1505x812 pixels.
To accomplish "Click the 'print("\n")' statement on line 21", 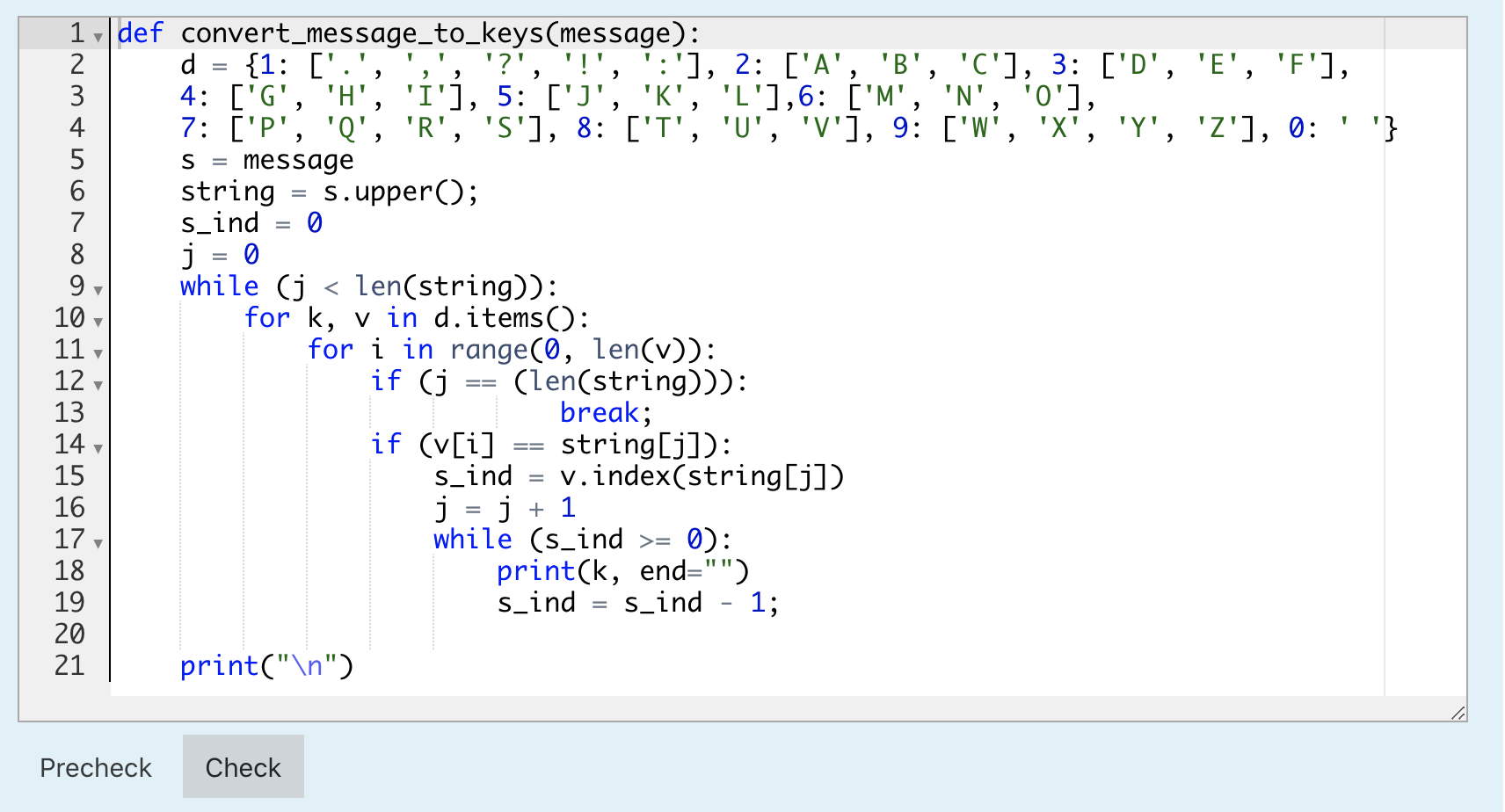I will coord(266,666).
